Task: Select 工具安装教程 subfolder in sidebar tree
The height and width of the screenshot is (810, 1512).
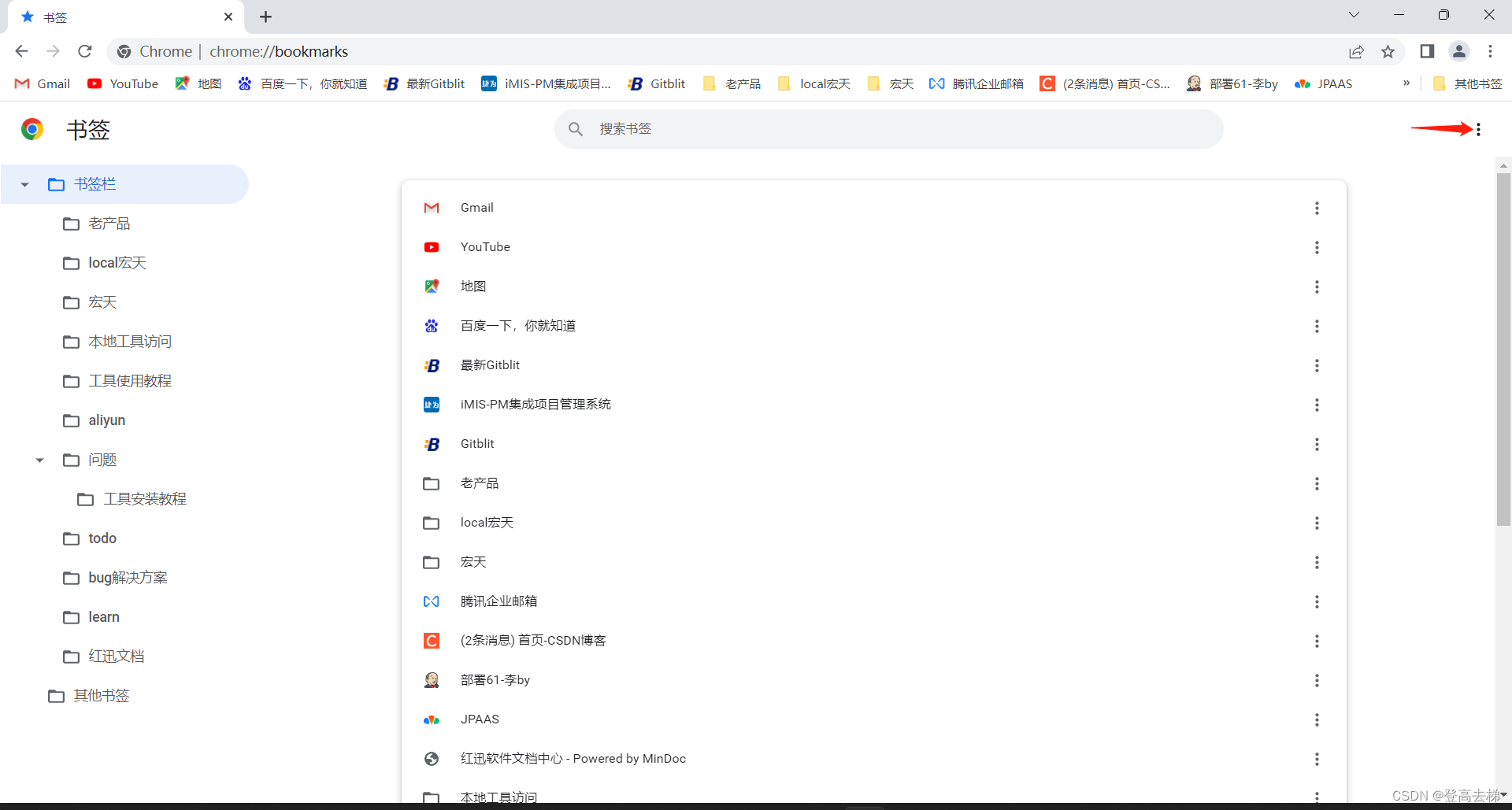Action: [x=145, y=500]
